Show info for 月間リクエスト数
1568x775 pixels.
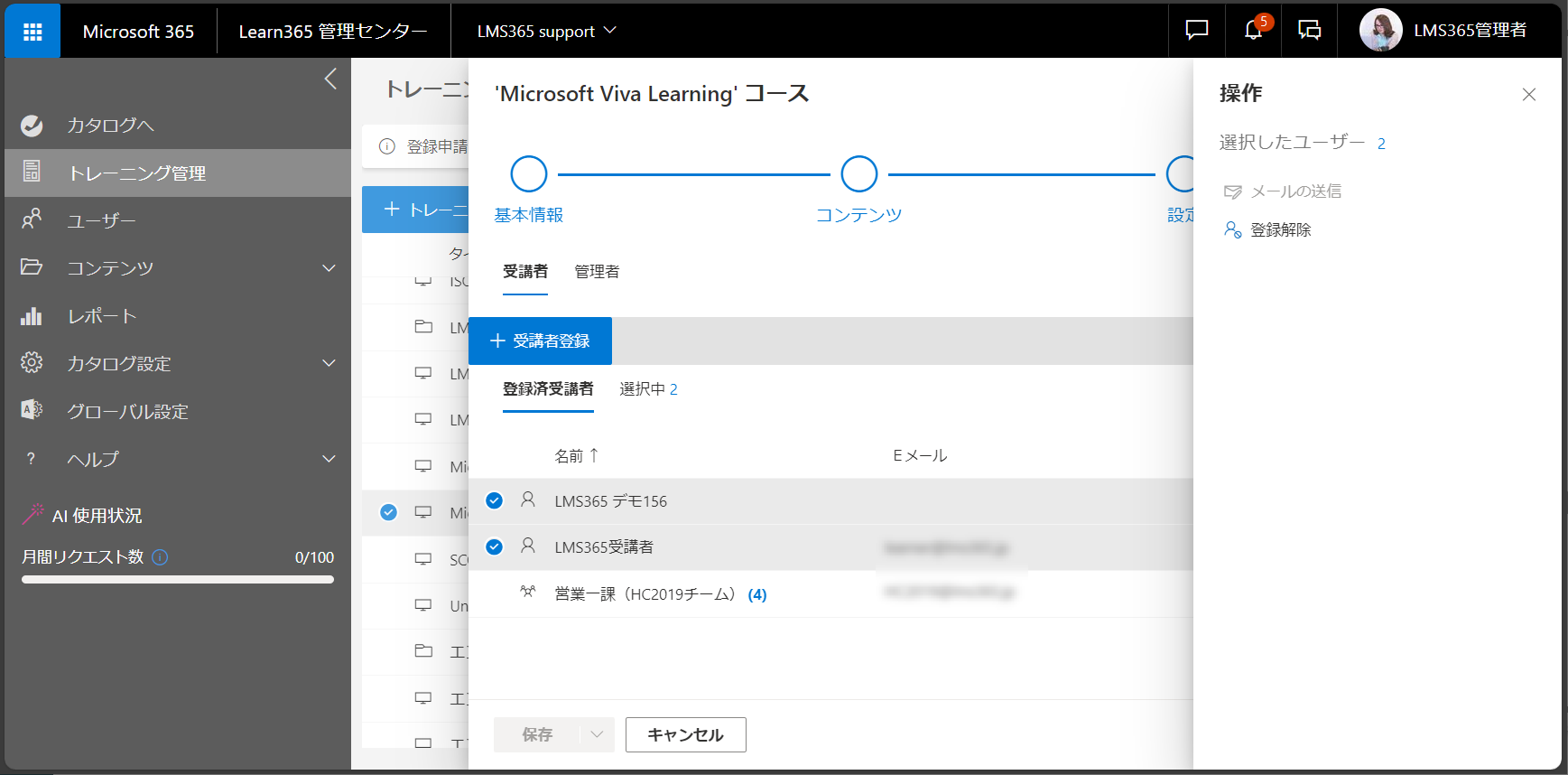click(160, 557)
